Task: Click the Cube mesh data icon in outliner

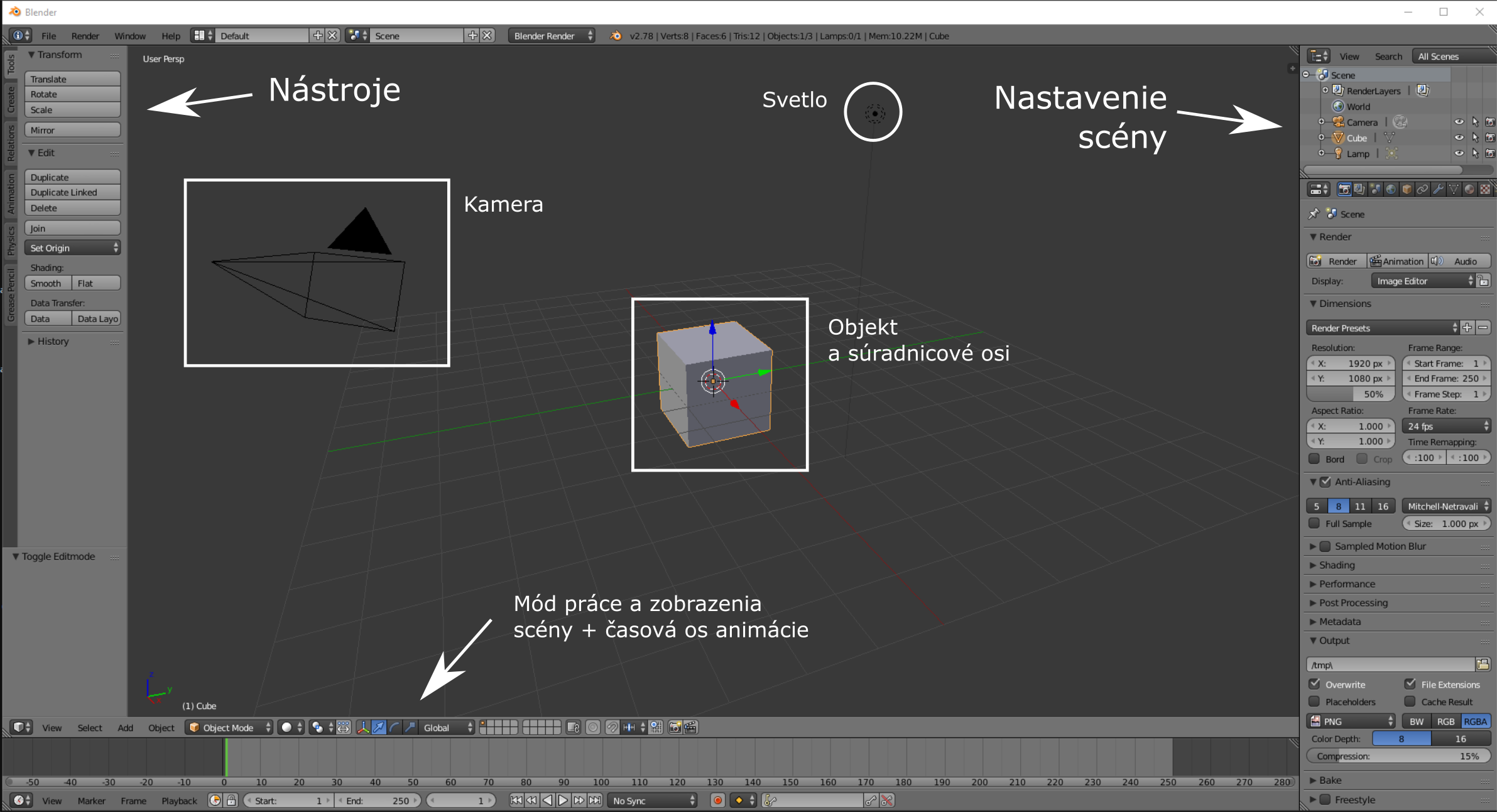Action: point(1389,138)
